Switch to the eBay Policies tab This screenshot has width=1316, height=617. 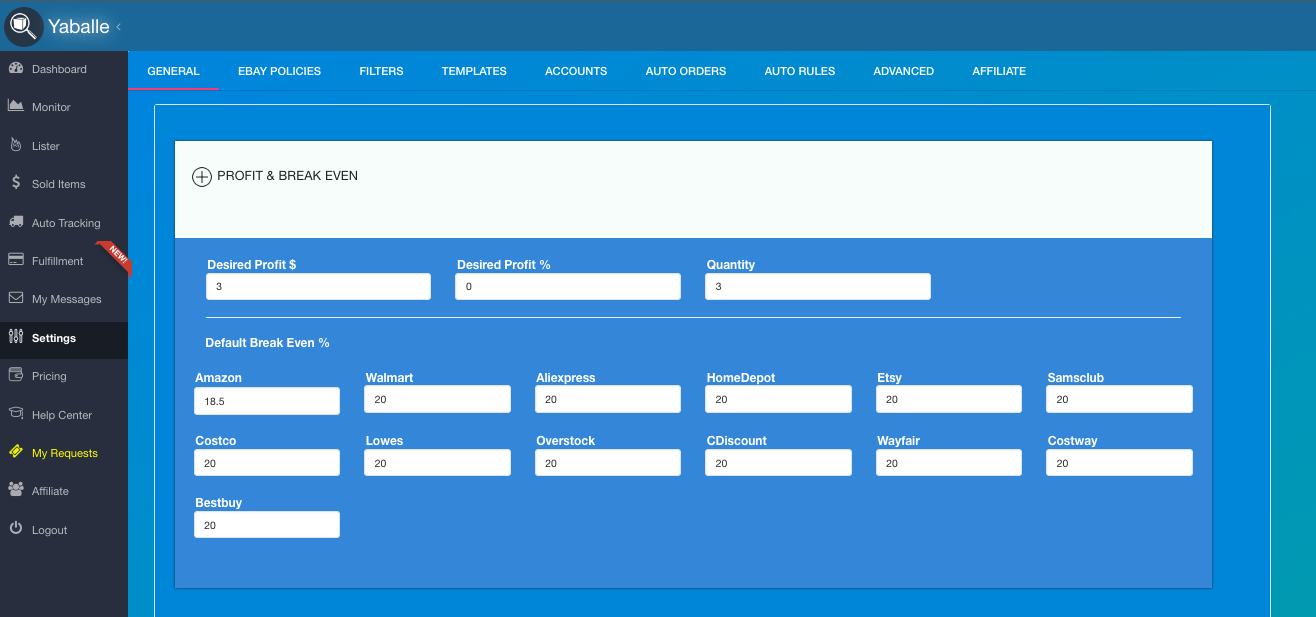coord(279,71)
